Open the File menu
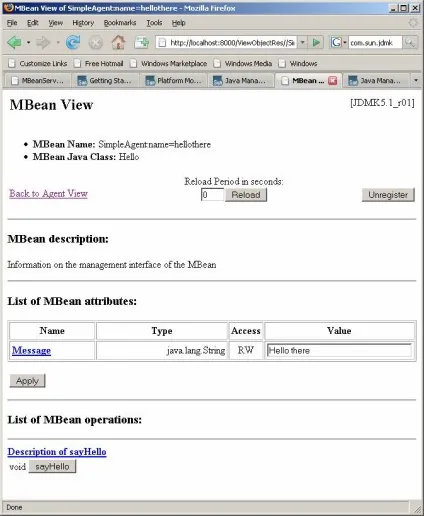Viewport: 424px width, 516px height. pyautogui.click(x=12, y=23)
